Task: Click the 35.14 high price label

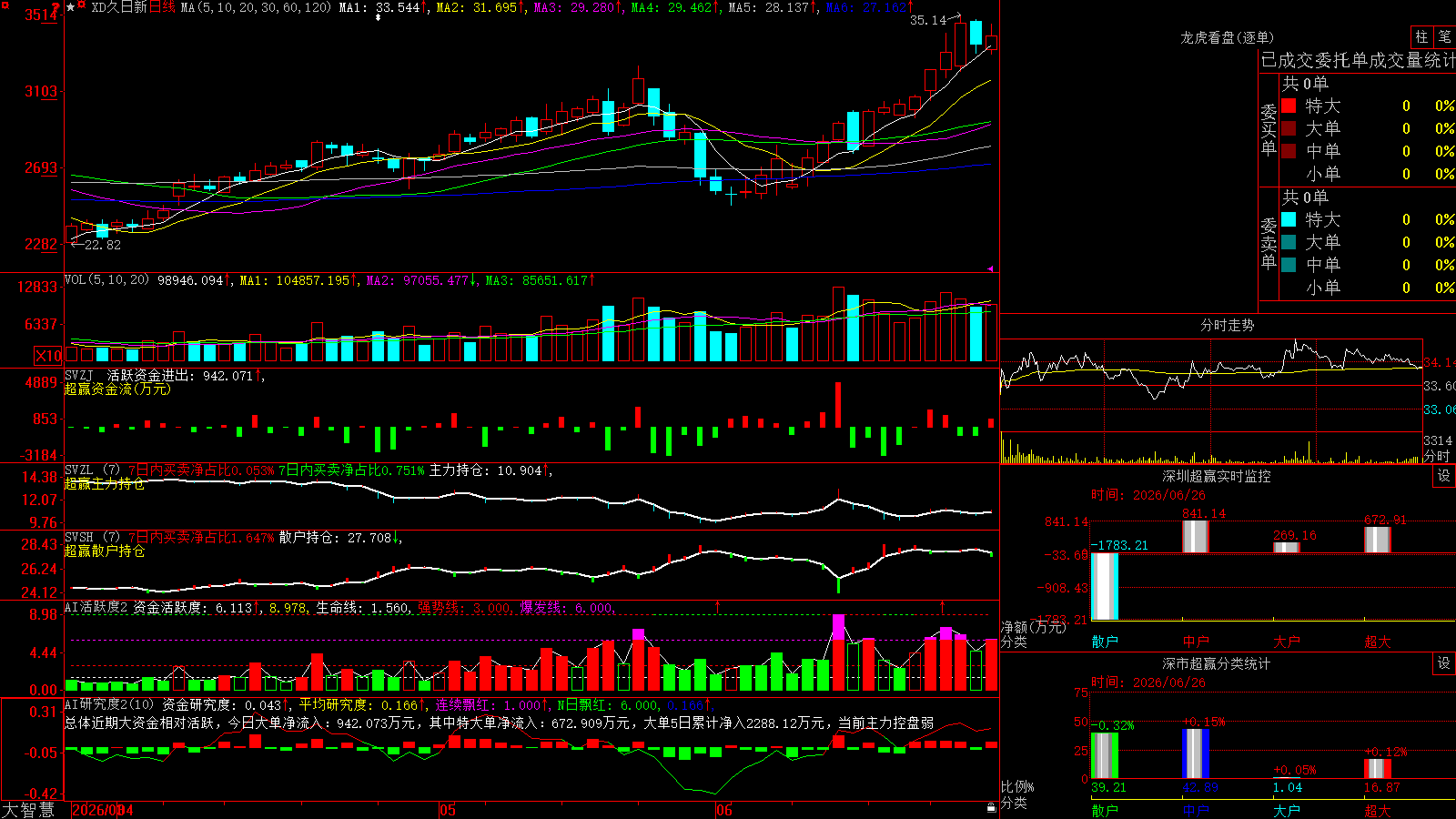Action: [x=928, y=20]
